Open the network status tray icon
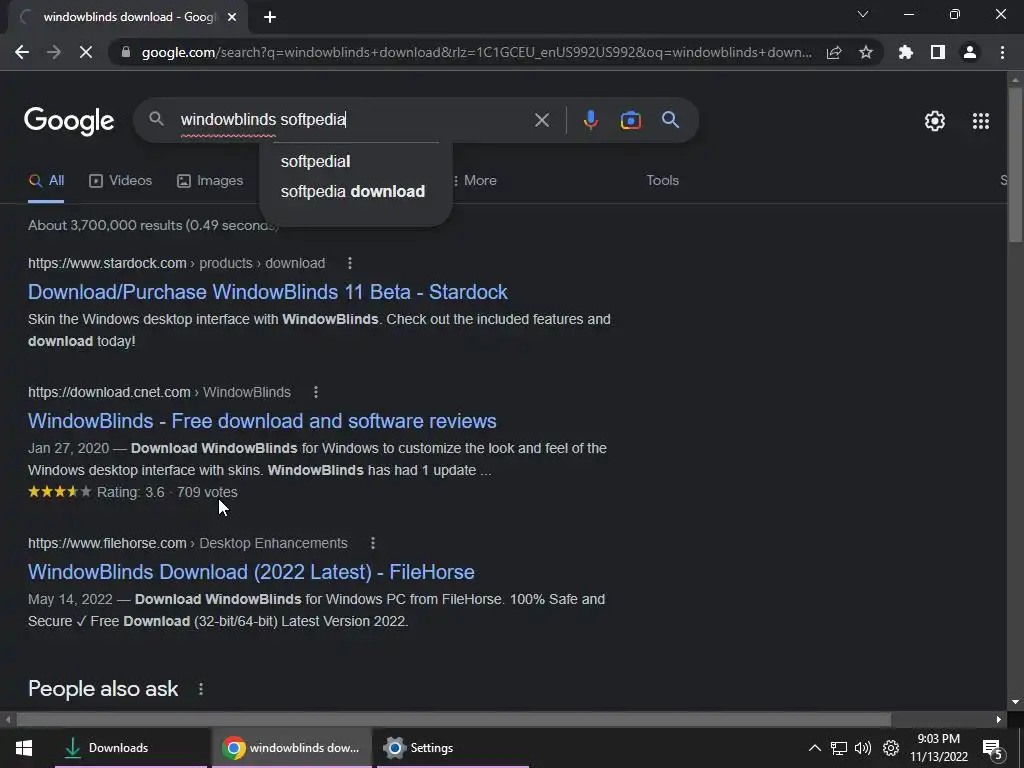The height and width of the screenshot is (768, 1024). 839,748
